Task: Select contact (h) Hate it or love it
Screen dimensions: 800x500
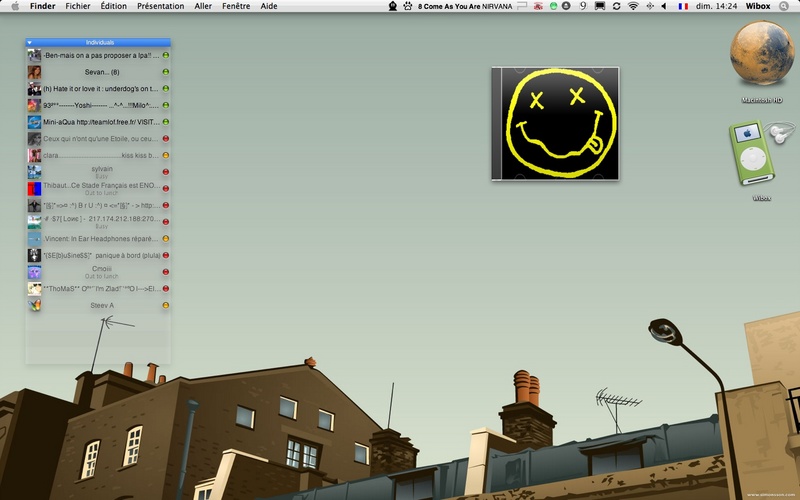Action: coord(98,89)
